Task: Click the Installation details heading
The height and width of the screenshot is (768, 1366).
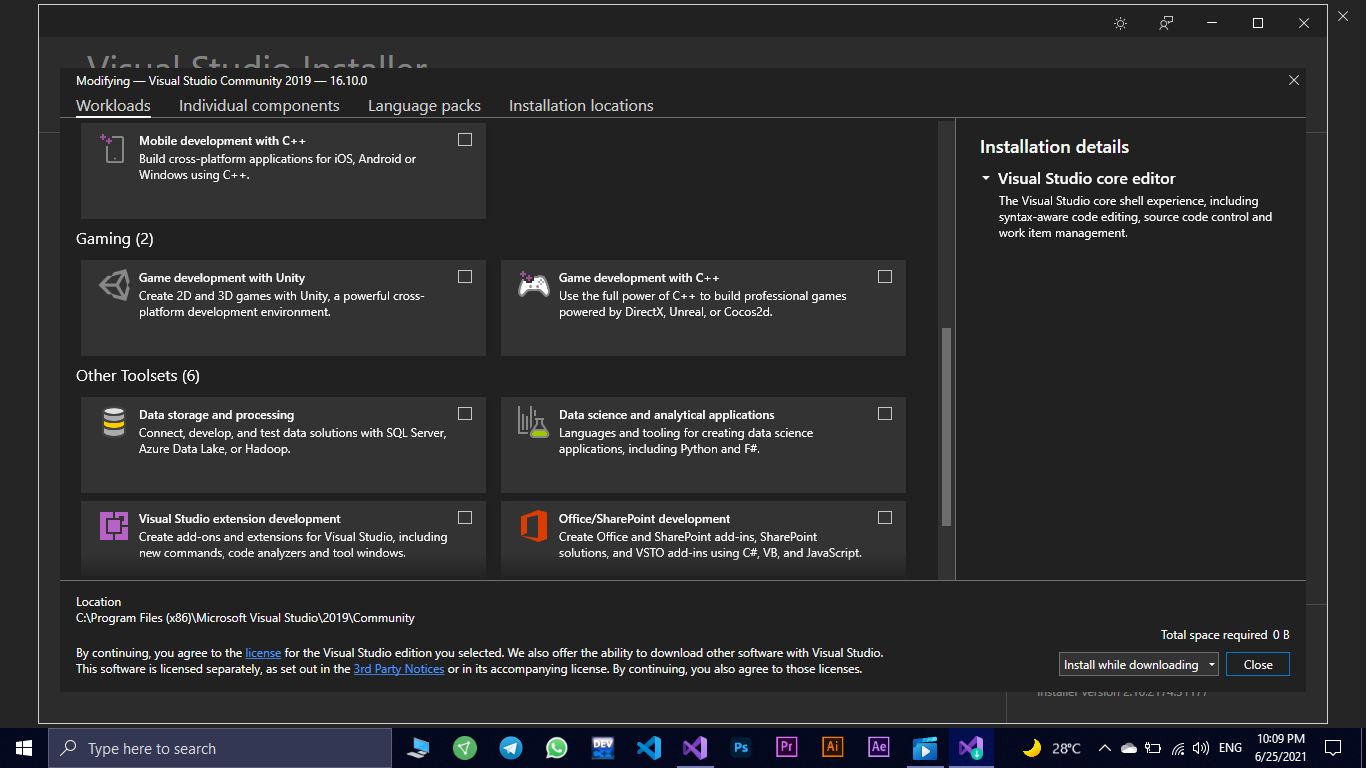Action: (1054, 147)
